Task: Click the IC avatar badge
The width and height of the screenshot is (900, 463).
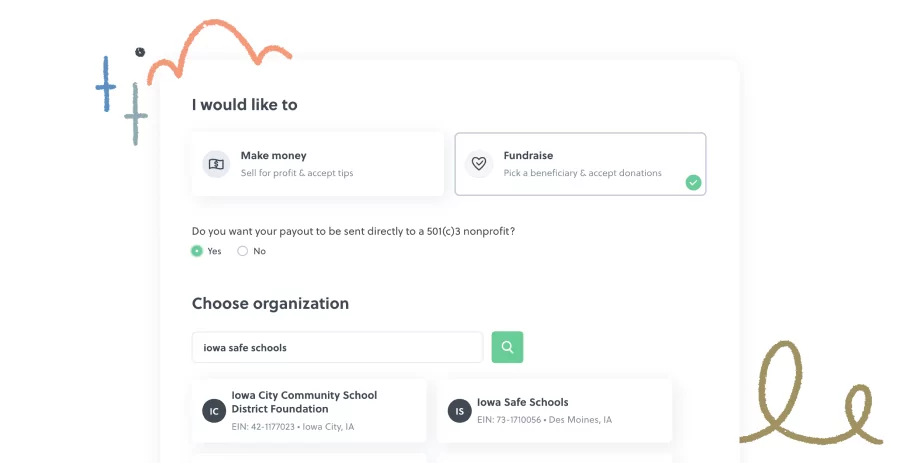Action: click(x=214, y=411)
